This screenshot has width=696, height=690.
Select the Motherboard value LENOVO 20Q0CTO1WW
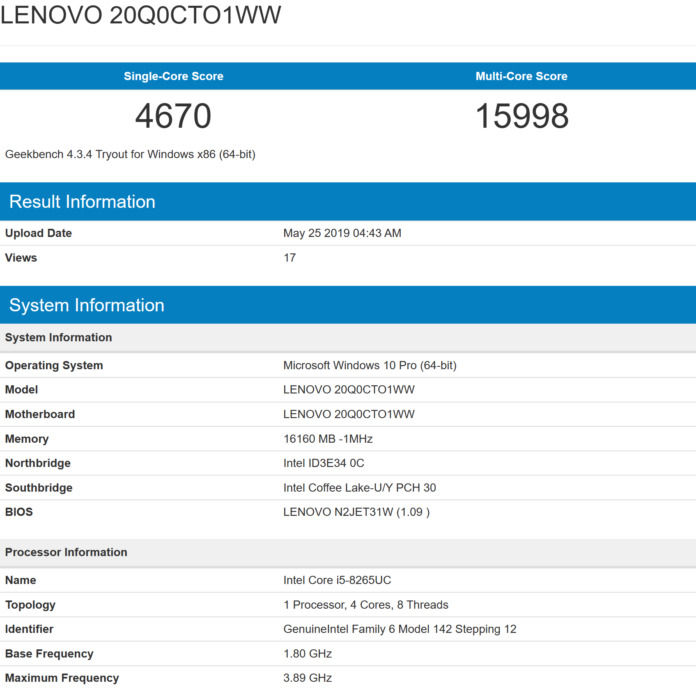pos(349,414)
